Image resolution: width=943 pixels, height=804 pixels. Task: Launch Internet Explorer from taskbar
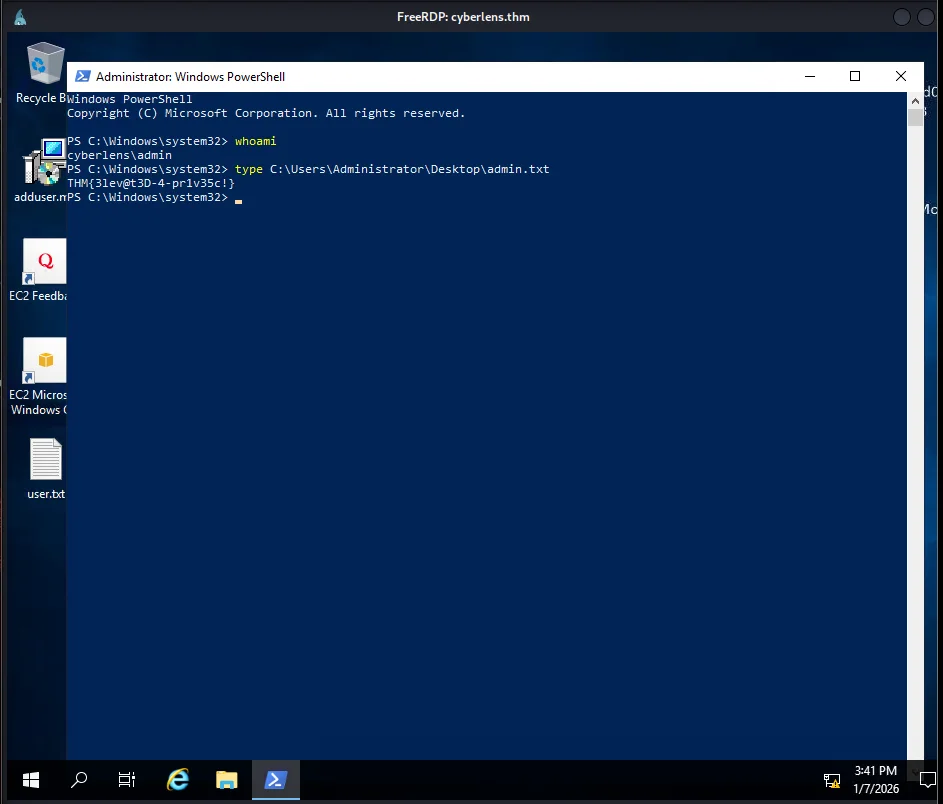coord(178,780)
